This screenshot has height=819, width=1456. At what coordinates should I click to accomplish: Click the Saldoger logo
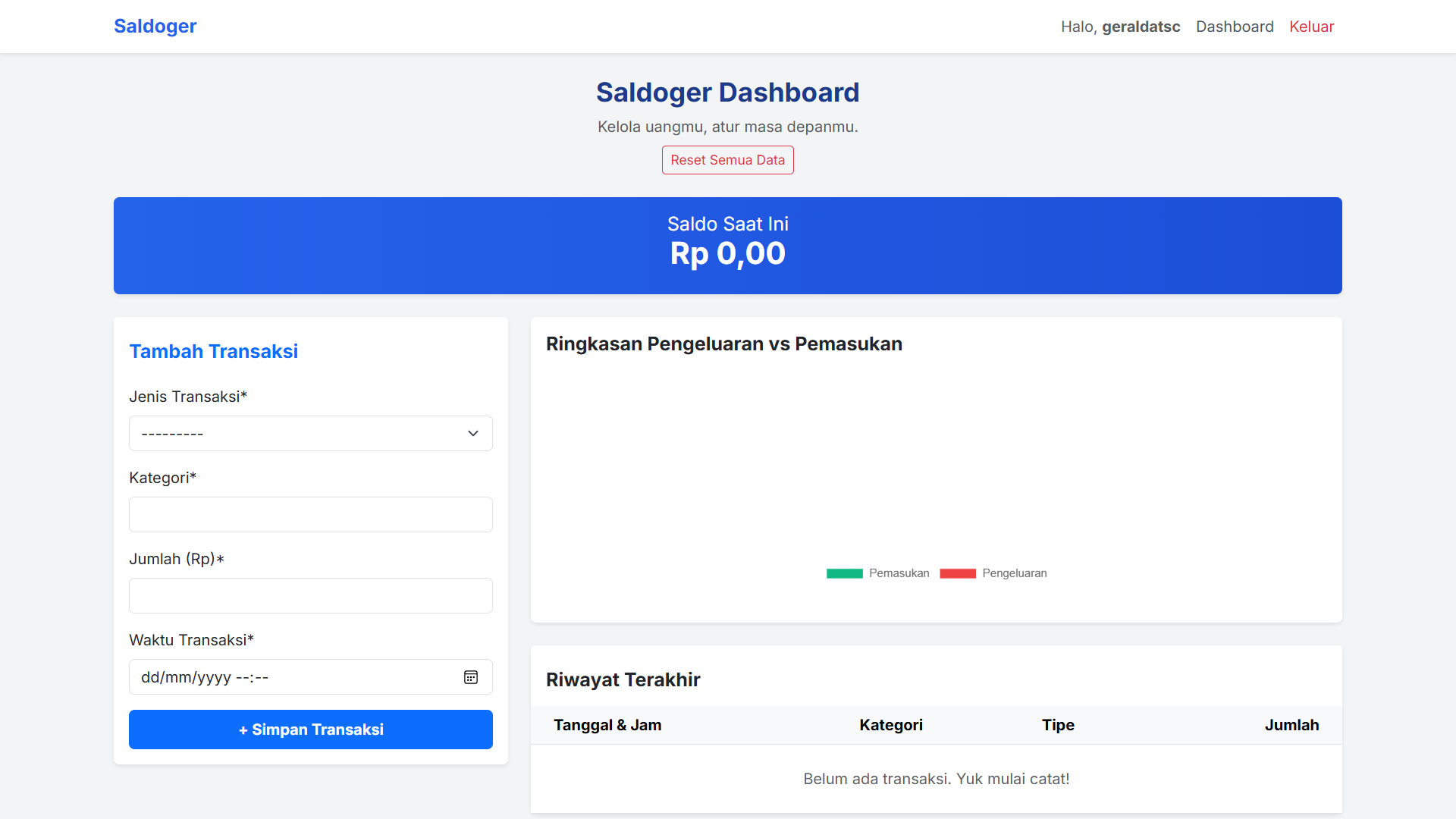(x=155, y=26)
